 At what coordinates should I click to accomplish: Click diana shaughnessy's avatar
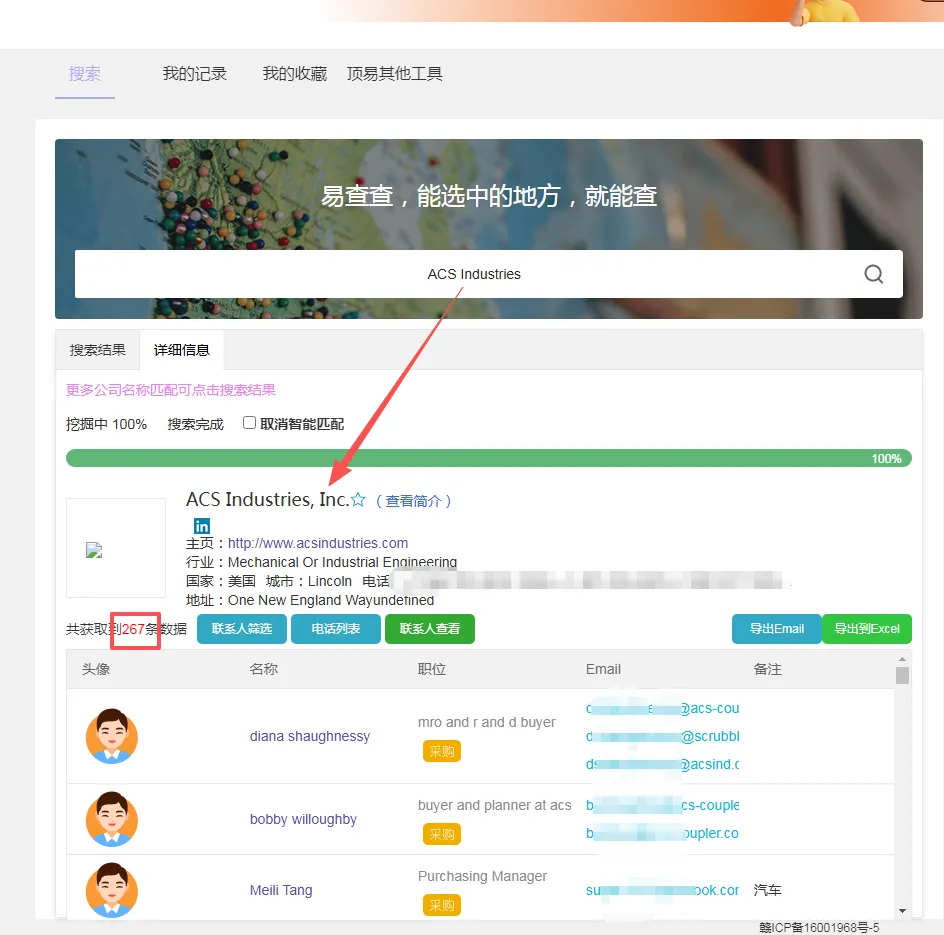111,736
